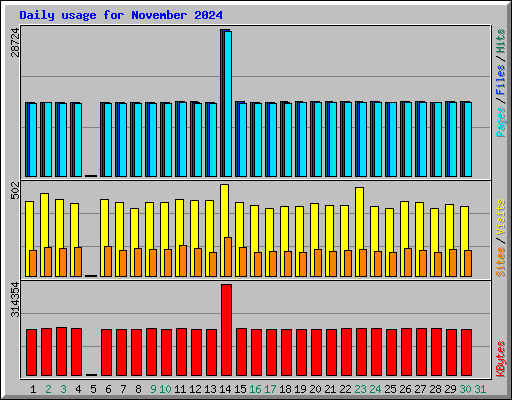Click the tall red KBytes bar for day 14
512x400 pixels.
(x=226, y=330)
